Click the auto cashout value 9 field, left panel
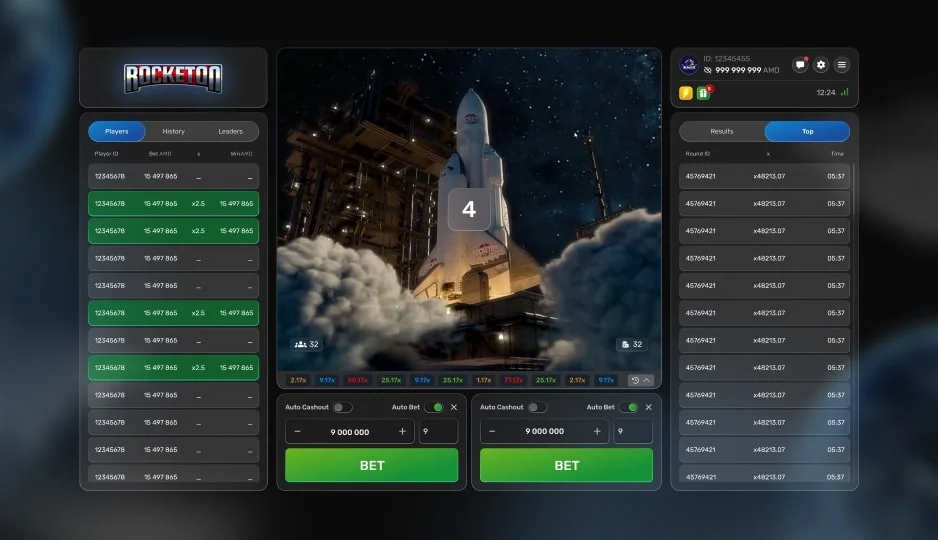The height and width of the screenshot is (540, 938). [438, 431]
